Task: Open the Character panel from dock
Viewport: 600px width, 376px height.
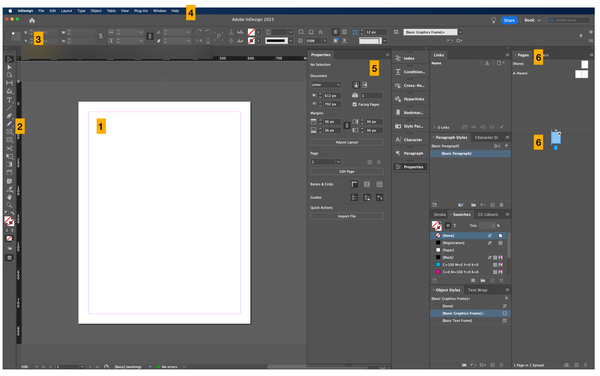Action: pyautogui.click(x=410, y=140)
